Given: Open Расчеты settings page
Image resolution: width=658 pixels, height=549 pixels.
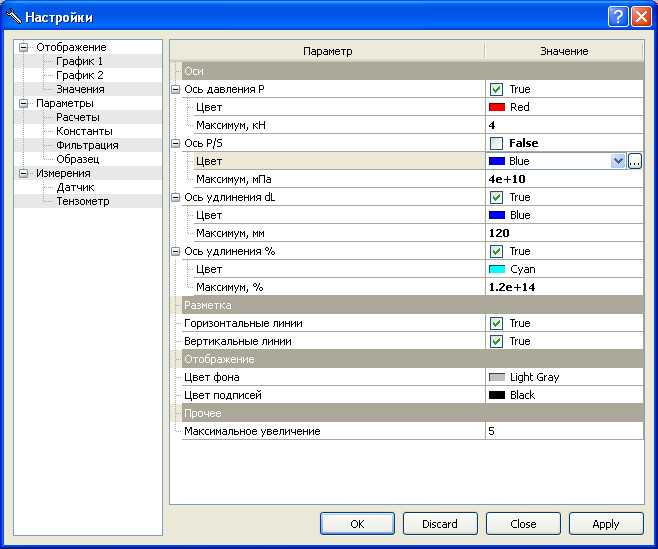Looking at the screenshot, I should click(78, 117).
